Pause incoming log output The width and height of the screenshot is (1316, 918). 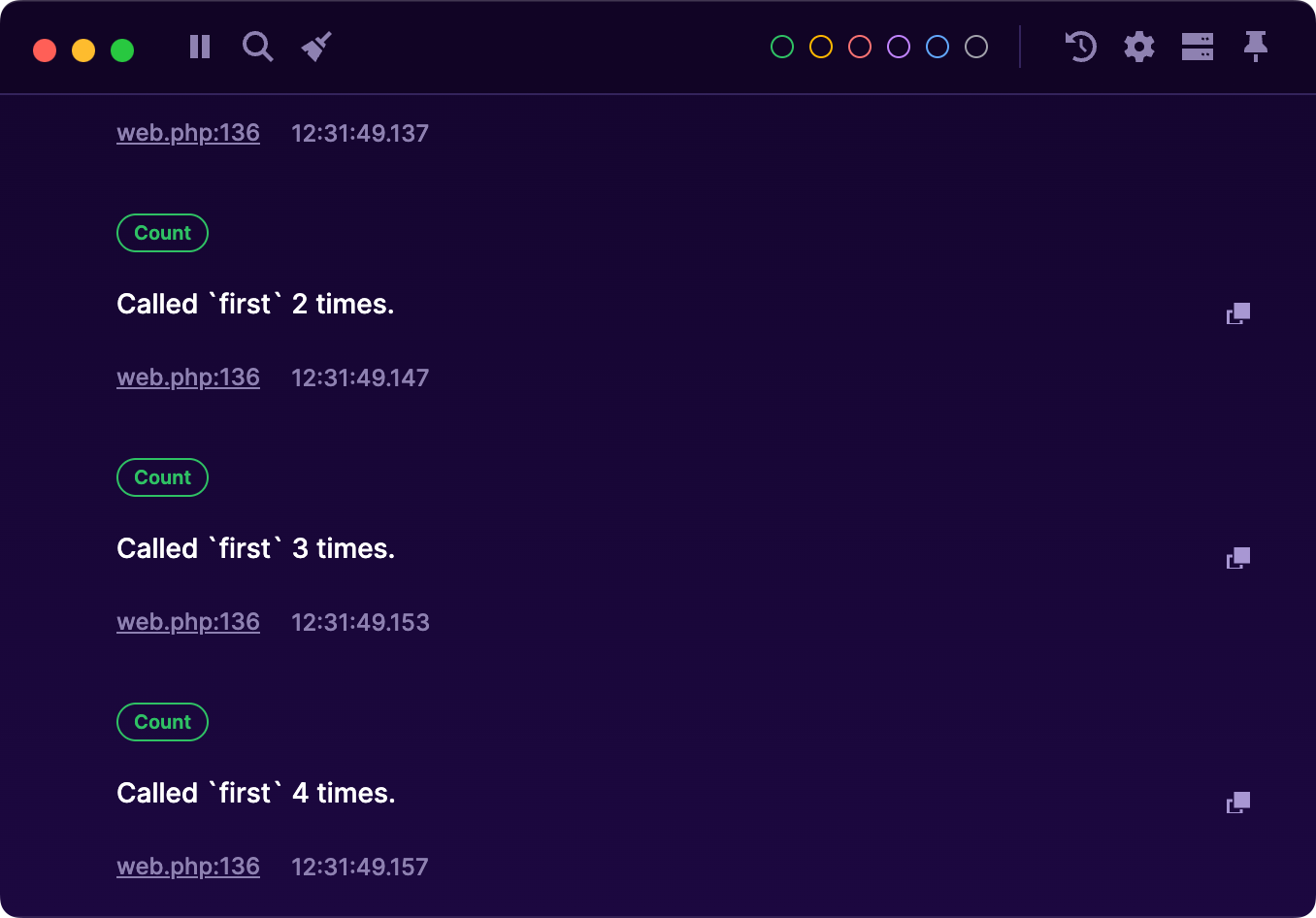(x=199, y=47)
